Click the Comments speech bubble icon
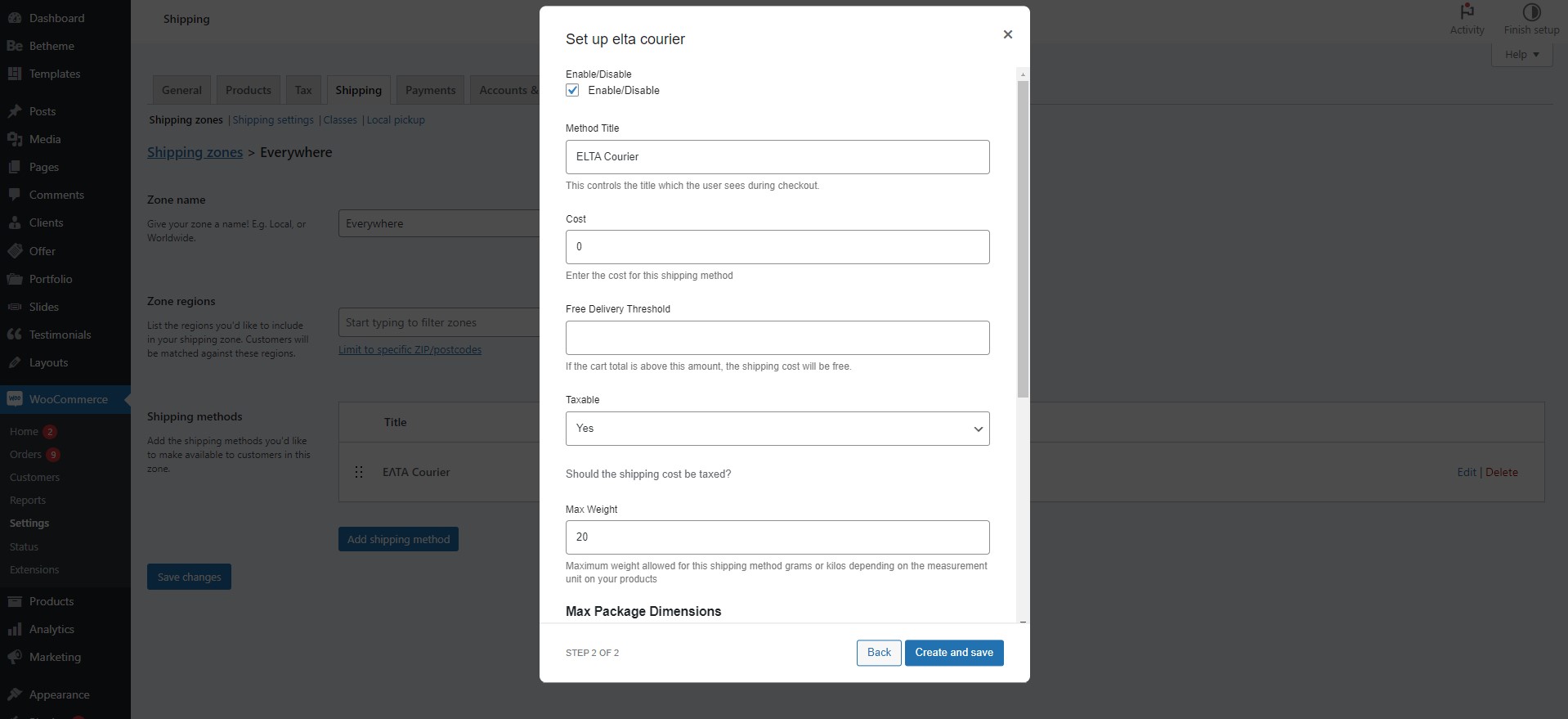 [x=14, y=195]
